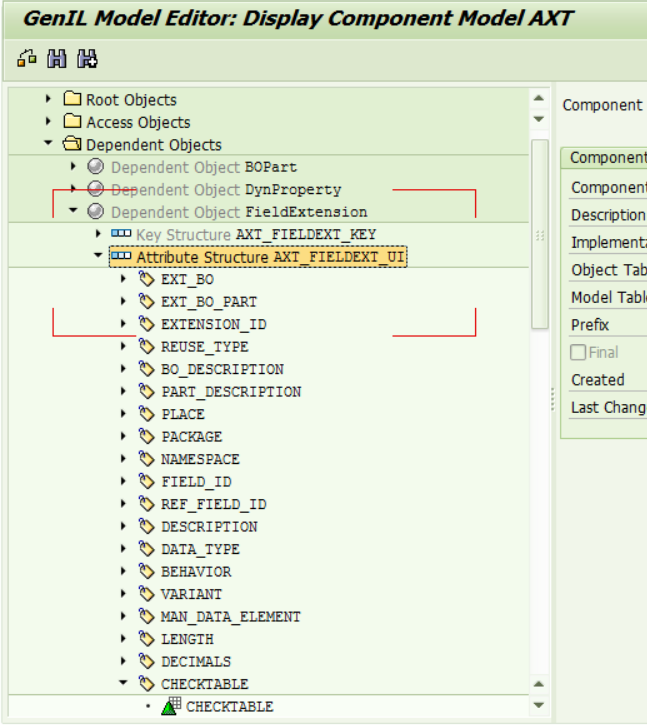This screenshot has height=726, width=647.
Task: Expand the Root Objects folder node
Action: 48,99
